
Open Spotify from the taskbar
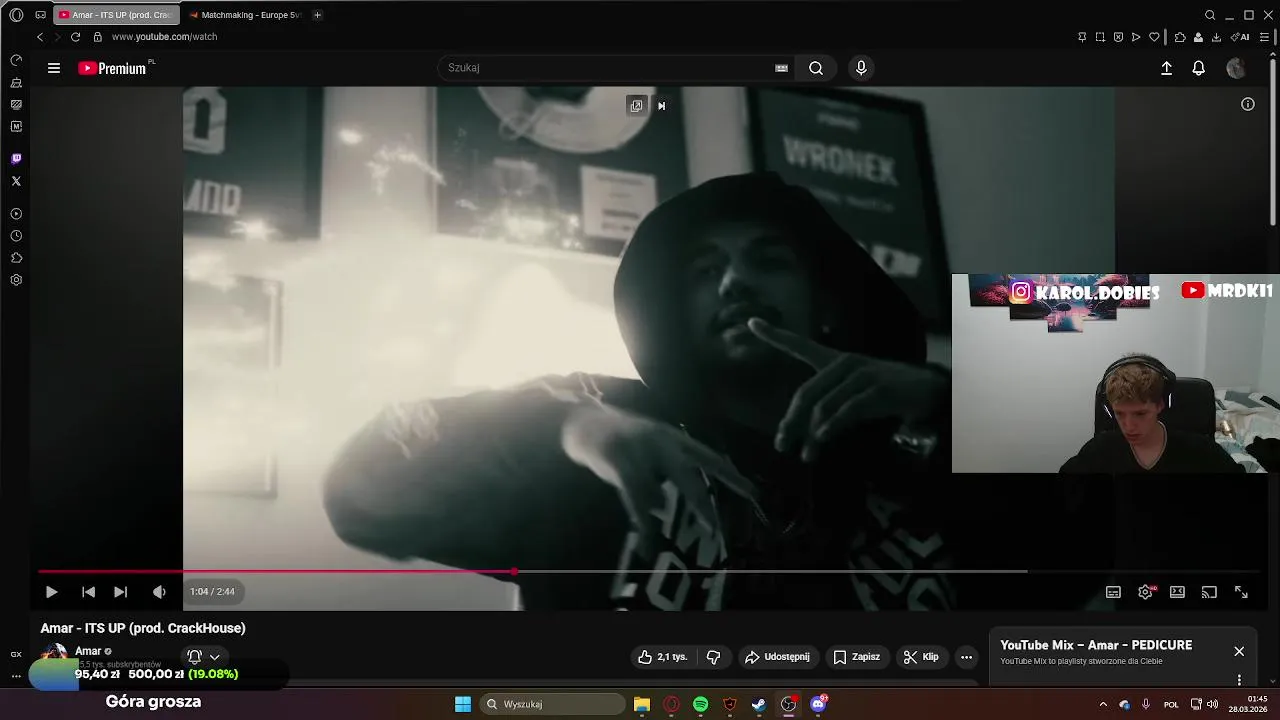[700, 704]
